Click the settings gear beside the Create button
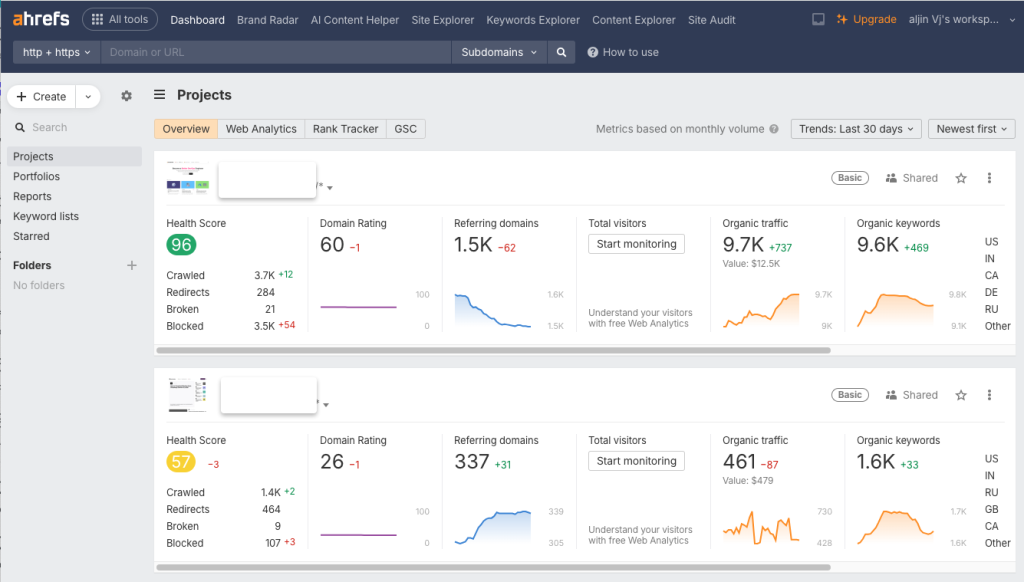 click(x=126, y=96)
